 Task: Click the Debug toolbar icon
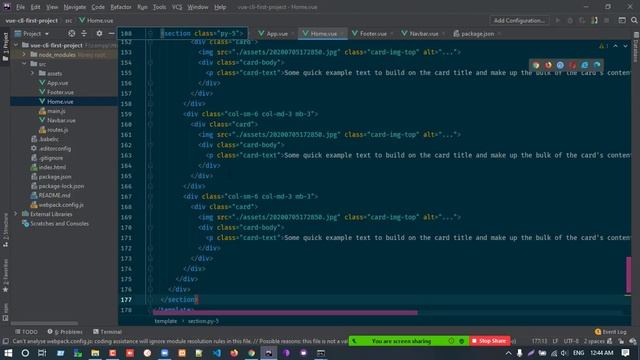click(570, 20)
